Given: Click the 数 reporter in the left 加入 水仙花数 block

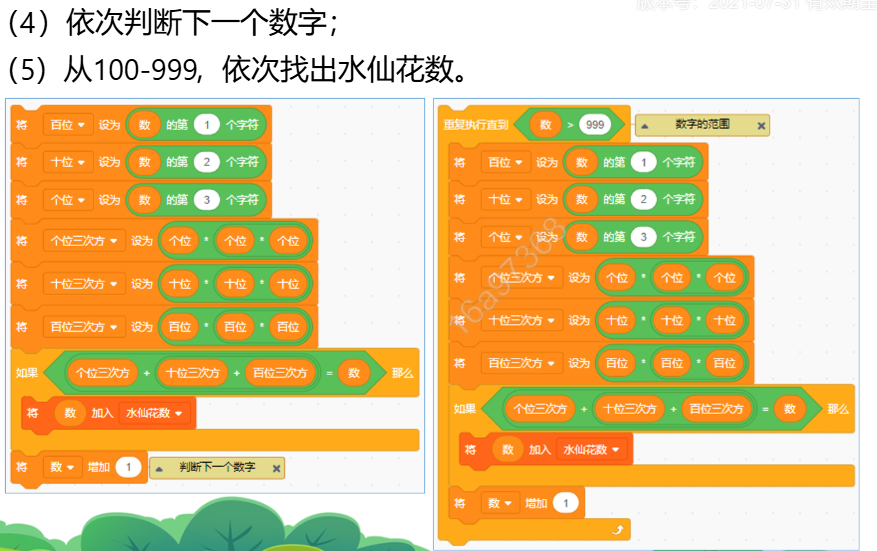Looking at the screenshot, I should pos(70,413).
